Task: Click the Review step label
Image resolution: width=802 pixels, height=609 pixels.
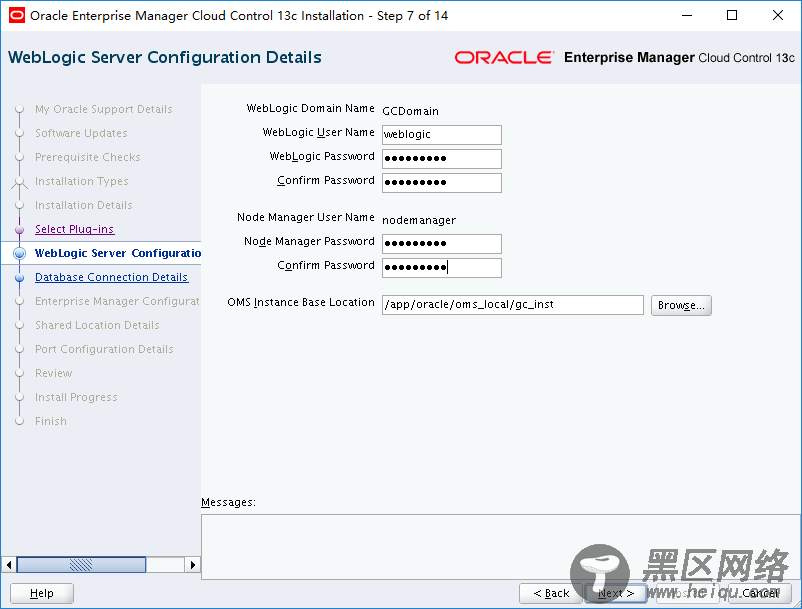Action: click(x=54, y=373)
